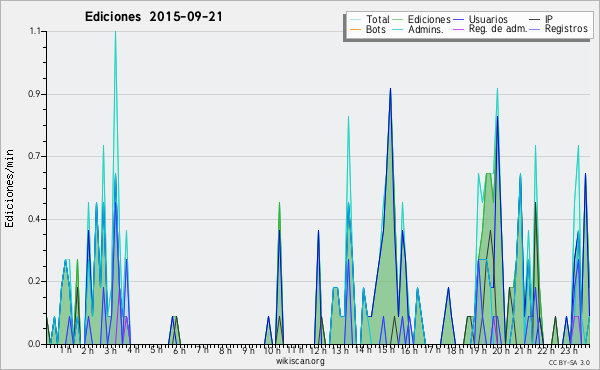
Task: Select the Admins. legend label
Action: pos(426,29)
